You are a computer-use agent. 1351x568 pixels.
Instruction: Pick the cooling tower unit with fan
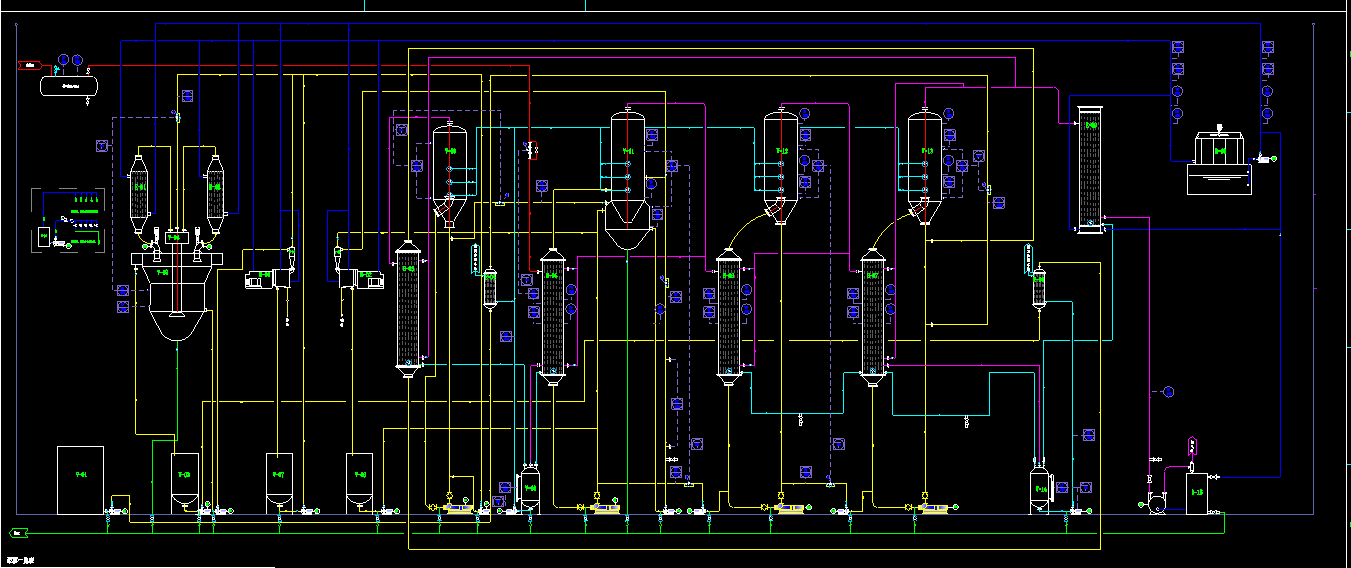click(1218, 163)
